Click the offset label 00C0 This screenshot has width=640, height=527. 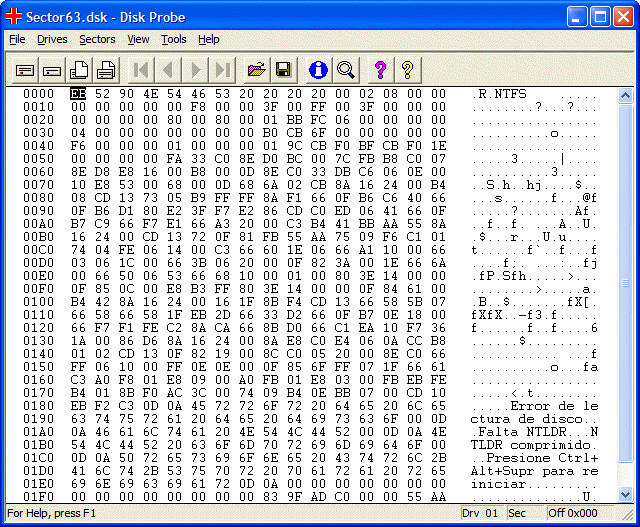pyautogui.click(x=38, y=250)
